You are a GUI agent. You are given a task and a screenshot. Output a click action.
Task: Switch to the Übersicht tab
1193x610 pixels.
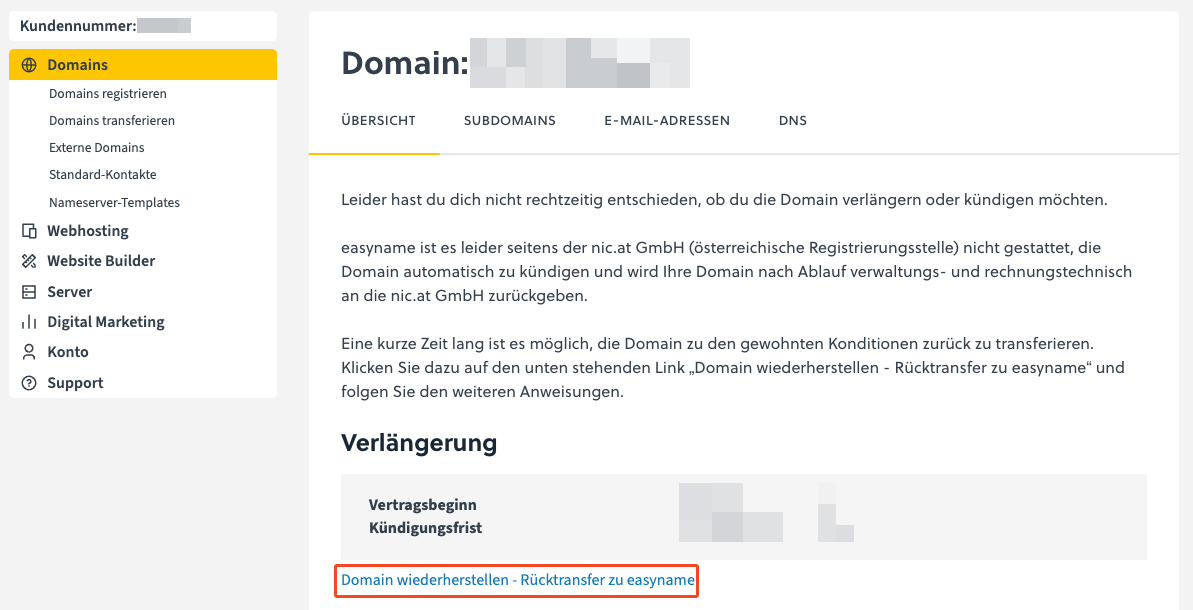(378, 121)
